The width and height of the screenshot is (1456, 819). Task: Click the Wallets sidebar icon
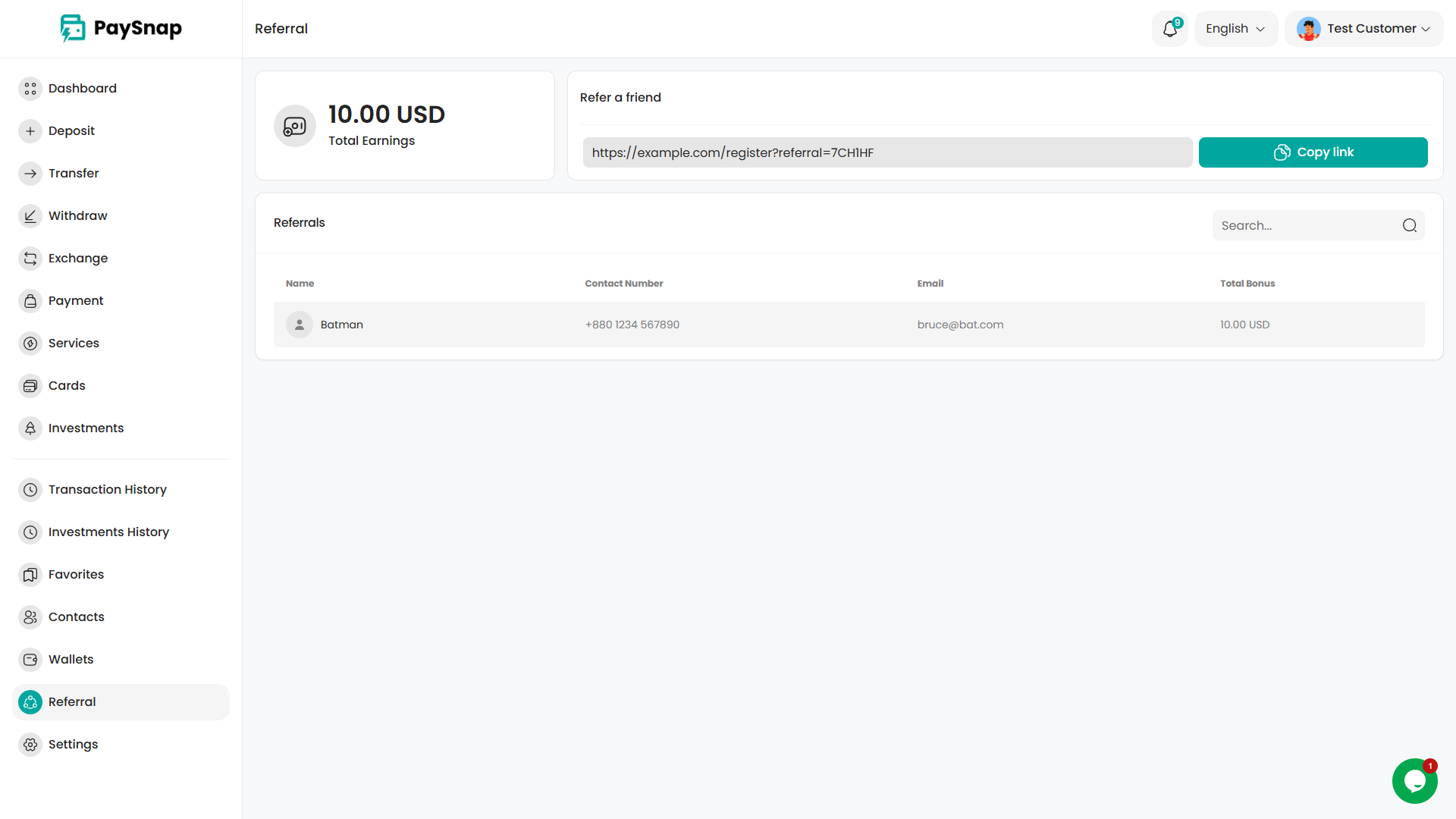tap(30, 660)
